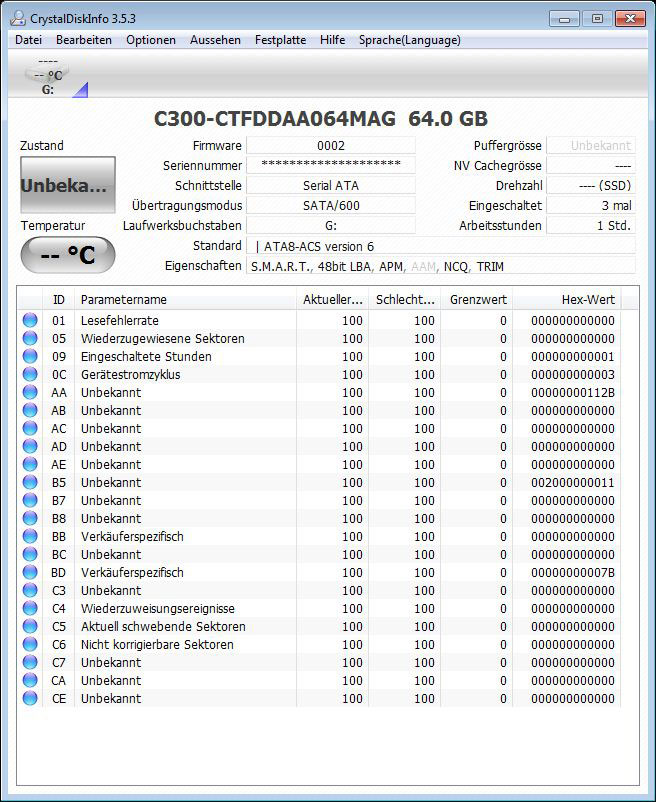Click the Drehzahl field showing (SSD)
The height and width of the screenshot is (802, 656).
click(x=591, y=185)
